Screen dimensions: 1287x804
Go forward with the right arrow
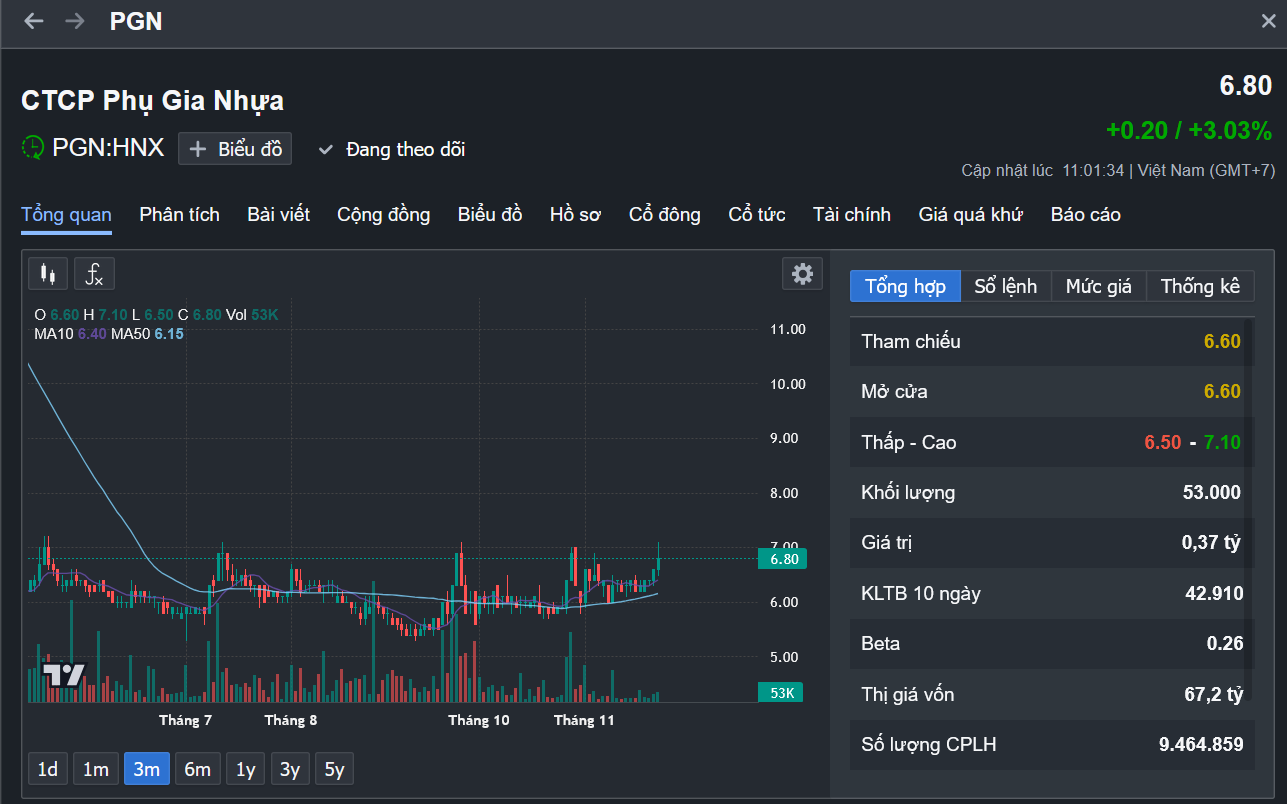[x=75, y=21]
